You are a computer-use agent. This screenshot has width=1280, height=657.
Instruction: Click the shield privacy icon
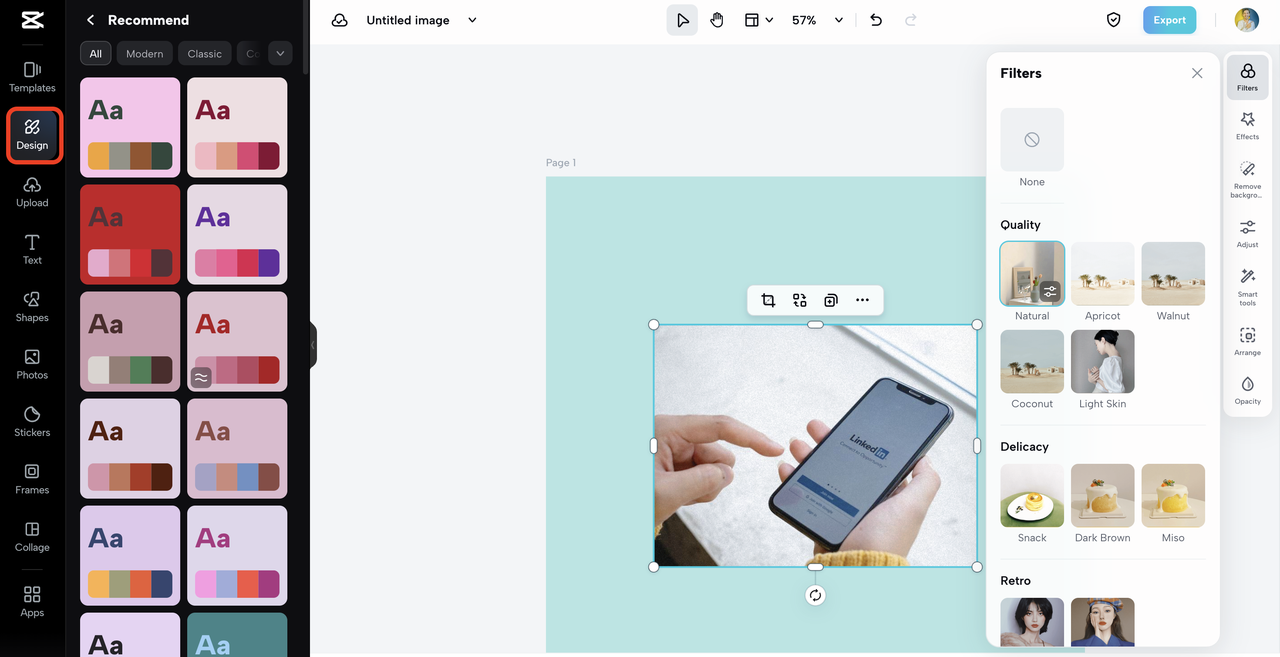click(1114, 20)
